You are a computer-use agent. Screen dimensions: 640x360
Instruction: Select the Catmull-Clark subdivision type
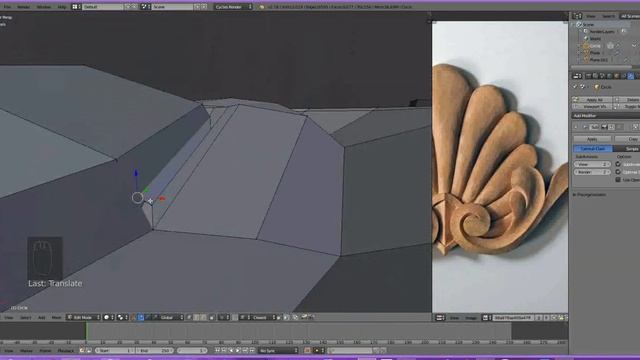pos(593,149)
